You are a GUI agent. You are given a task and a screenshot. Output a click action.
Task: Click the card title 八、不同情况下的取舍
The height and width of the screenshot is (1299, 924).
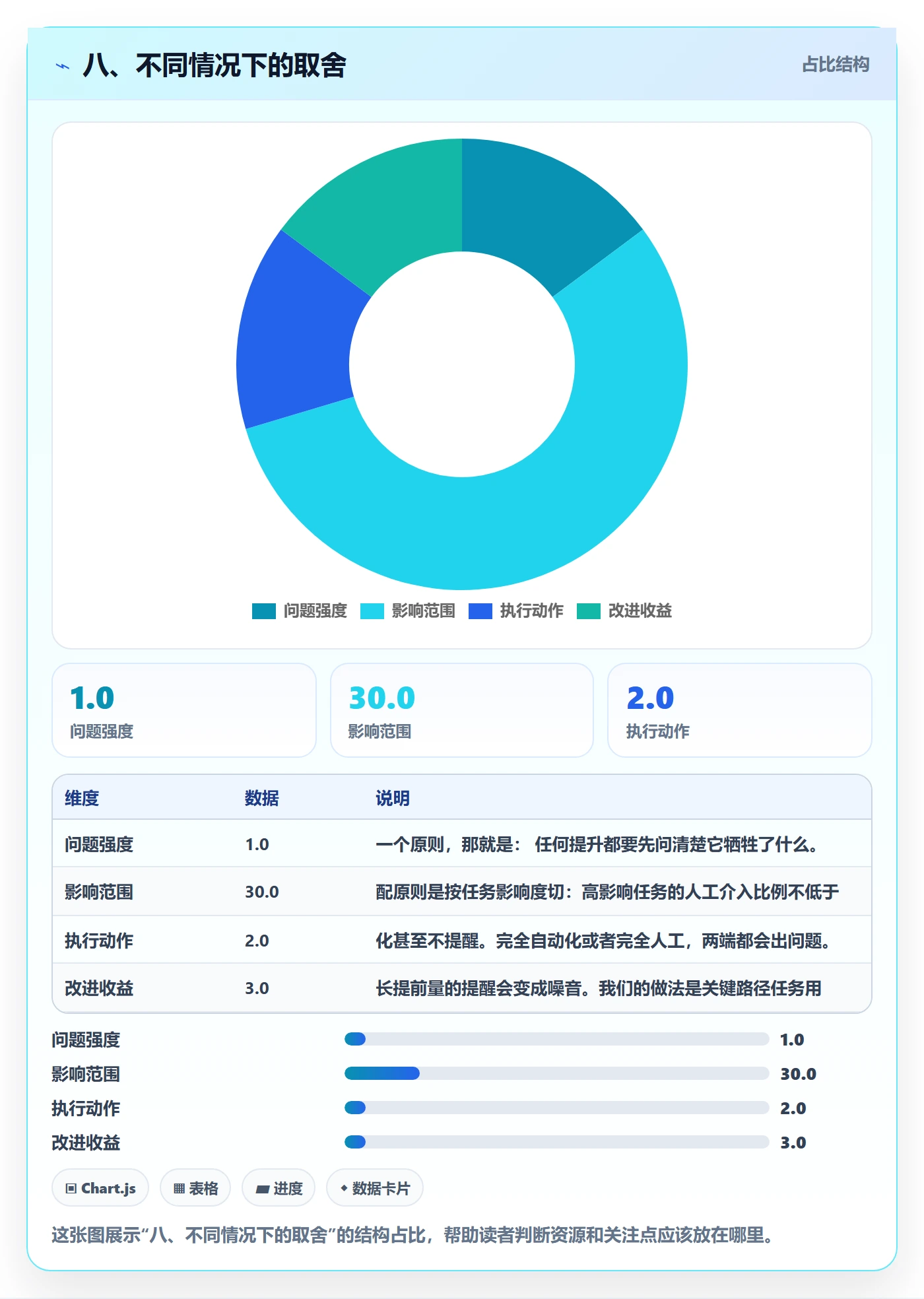click(x=214, y=65)
